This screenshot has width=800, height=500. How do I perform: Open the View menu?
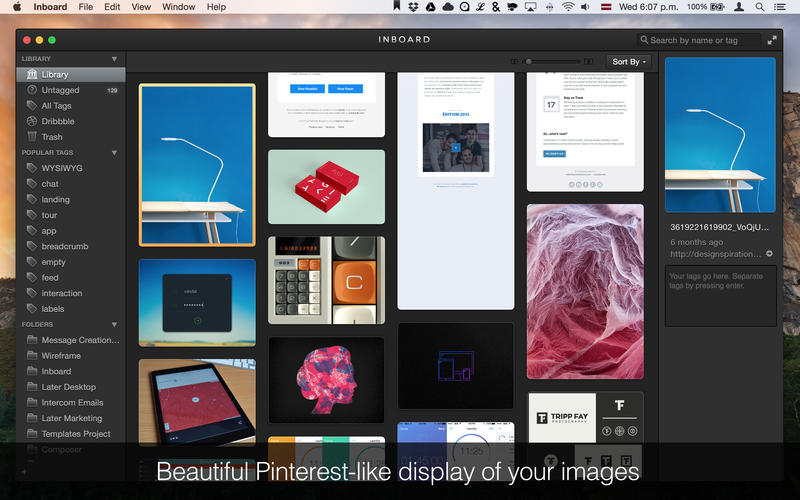tap(141, 7)
